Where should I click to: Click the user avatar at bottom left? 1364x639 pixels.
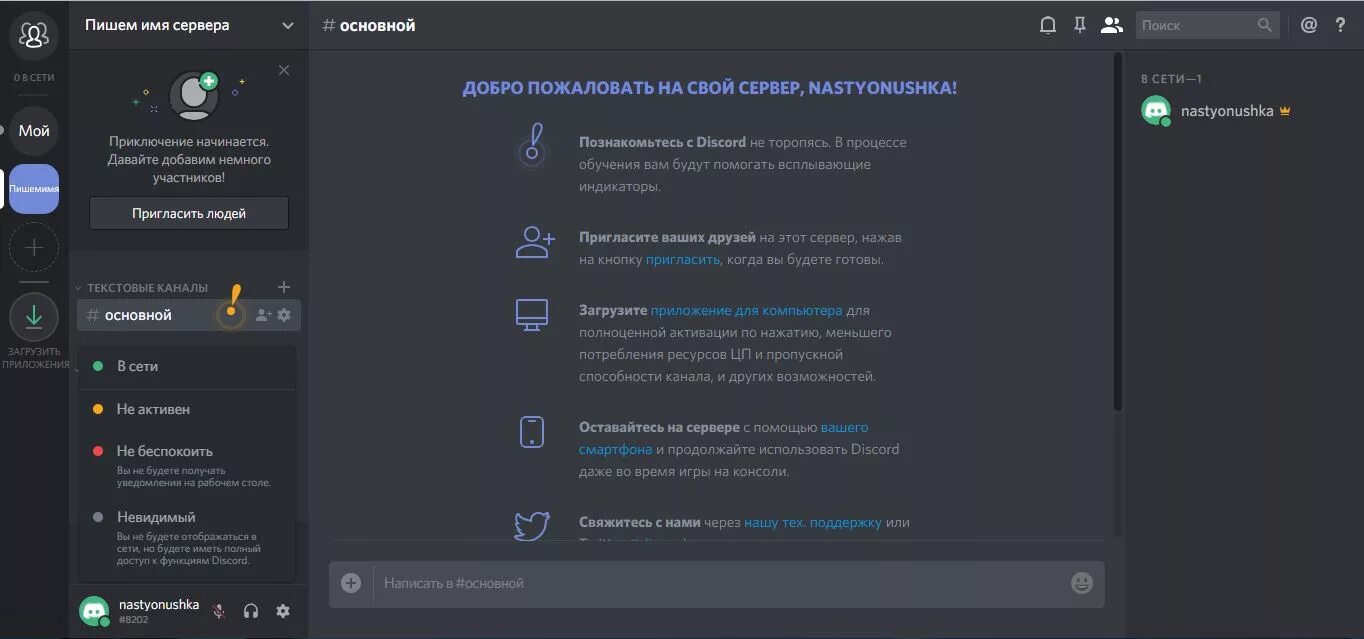coord(94,611)
